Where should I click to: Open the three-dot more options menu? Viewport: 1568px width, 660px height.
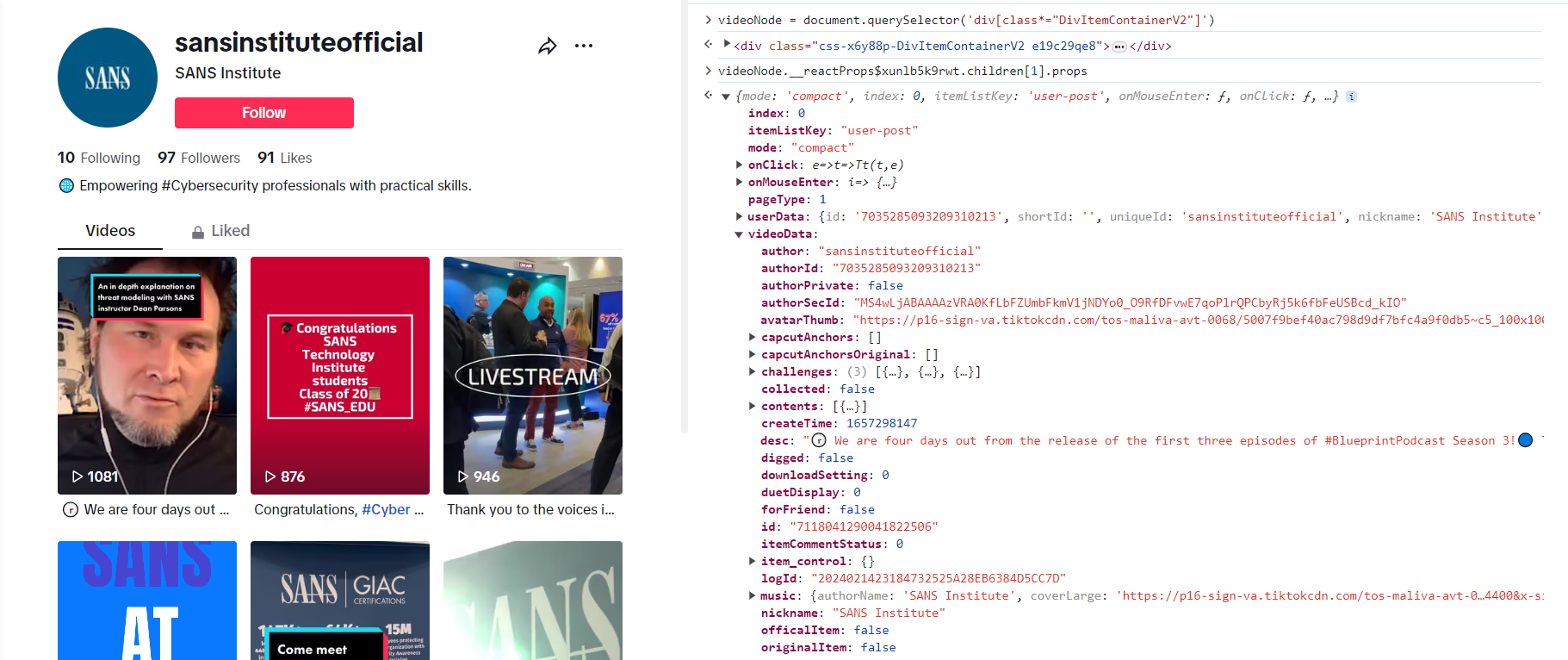(584, 46)
